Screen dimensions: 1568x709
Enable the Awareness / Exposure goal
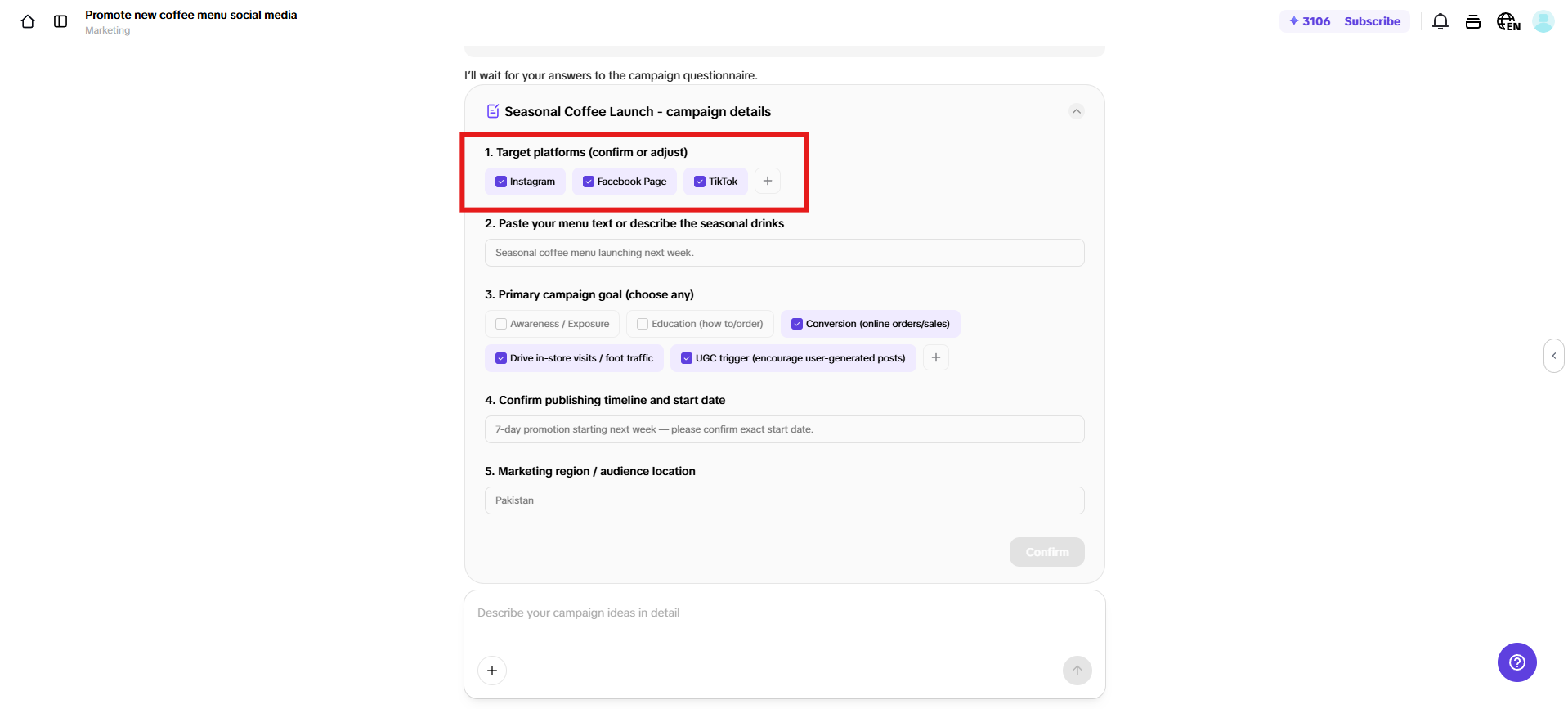coord(501,324)
